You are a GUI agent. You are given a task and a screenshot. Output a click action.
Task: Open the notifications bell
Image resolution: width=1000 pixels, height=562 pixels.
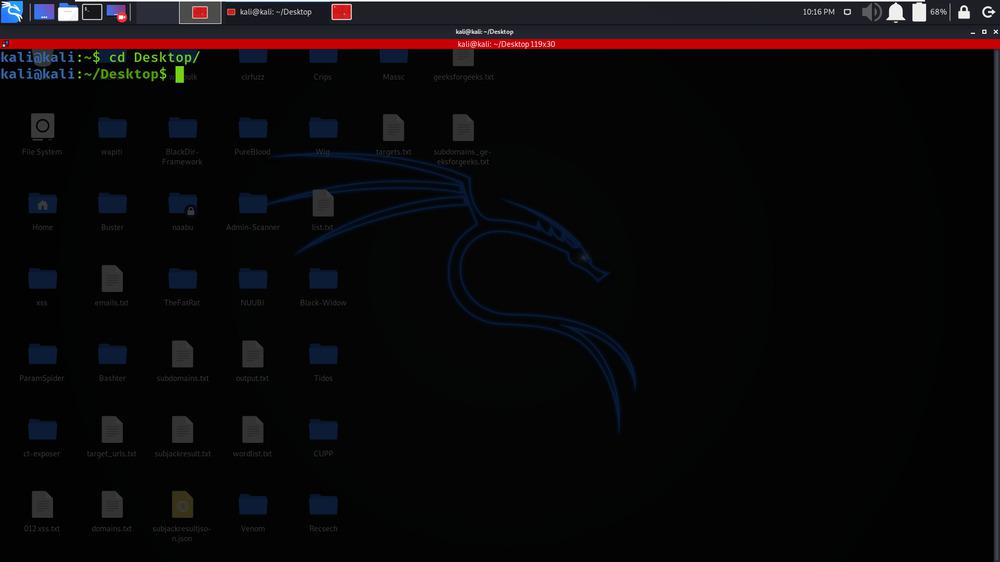tap(895, 12)
